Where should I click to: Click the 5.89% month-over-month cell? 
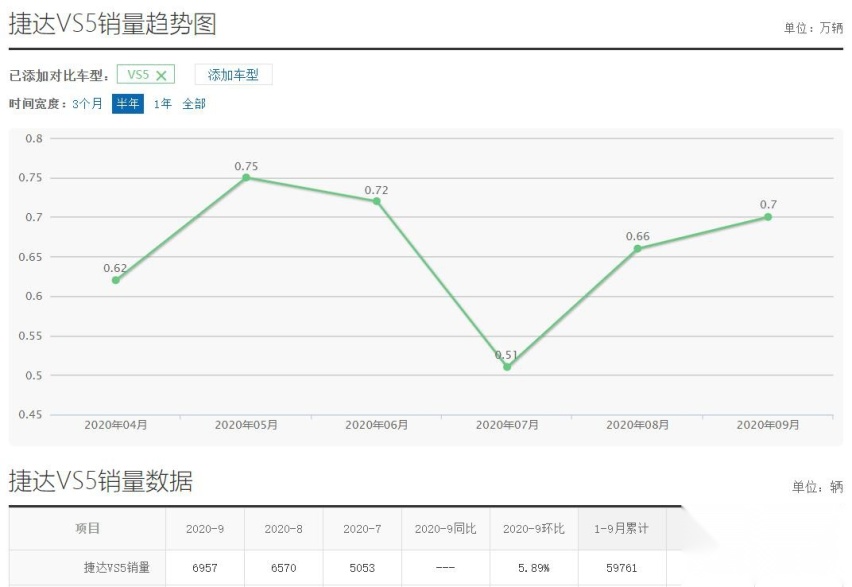pos(534,569)
